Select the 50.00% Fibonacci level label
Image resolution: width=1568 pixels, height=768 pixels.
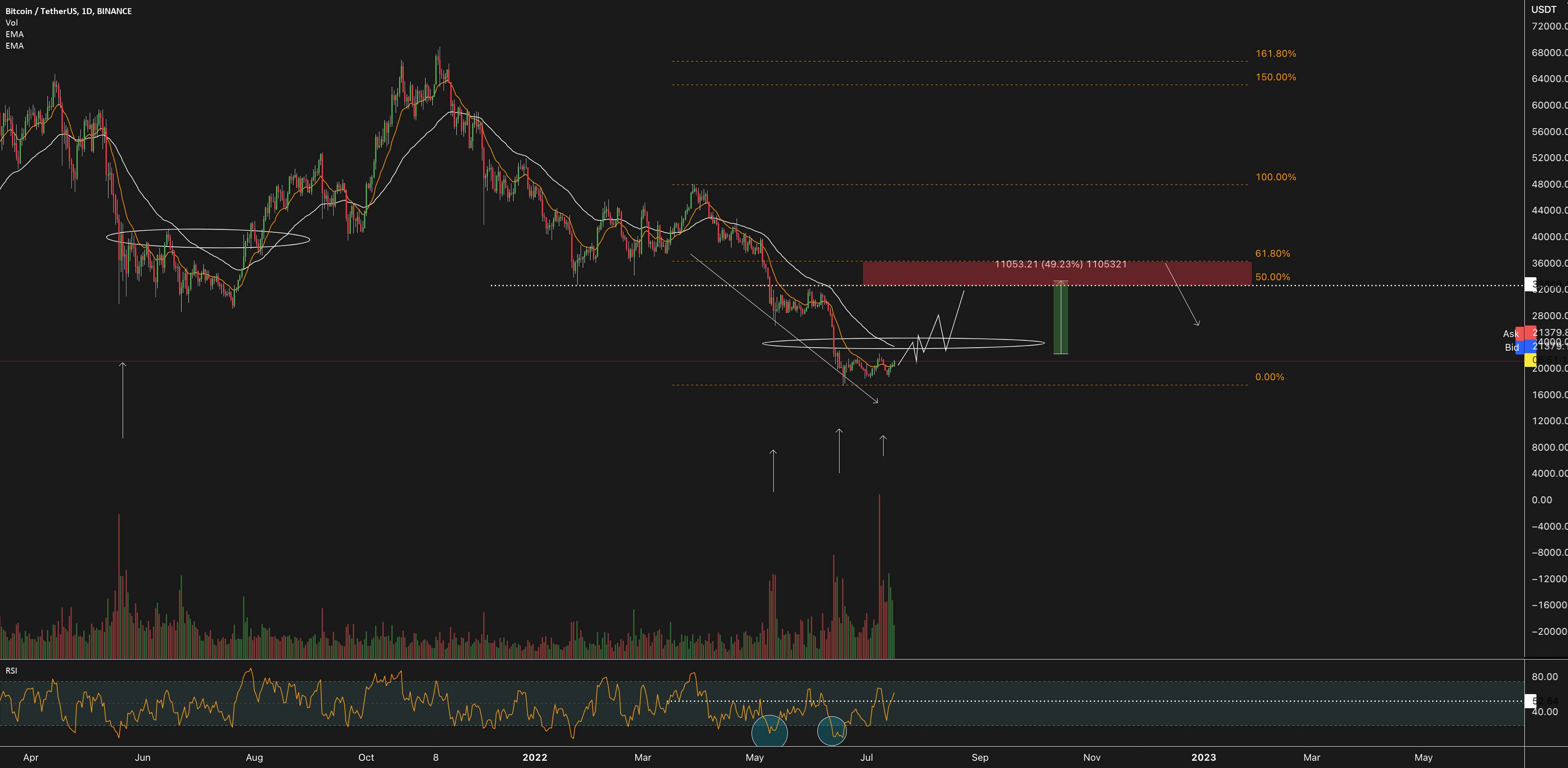[x=1272, y=277]
